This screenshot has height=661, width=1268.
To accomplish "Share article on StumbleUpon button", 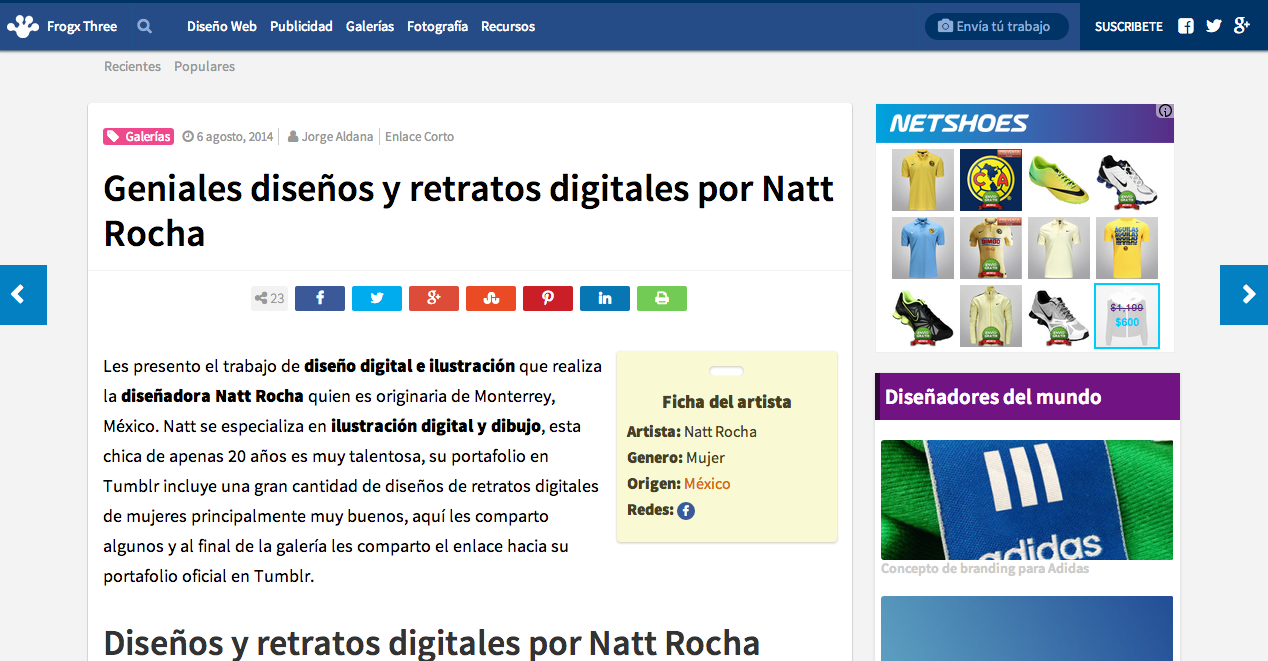I will 491,298.
